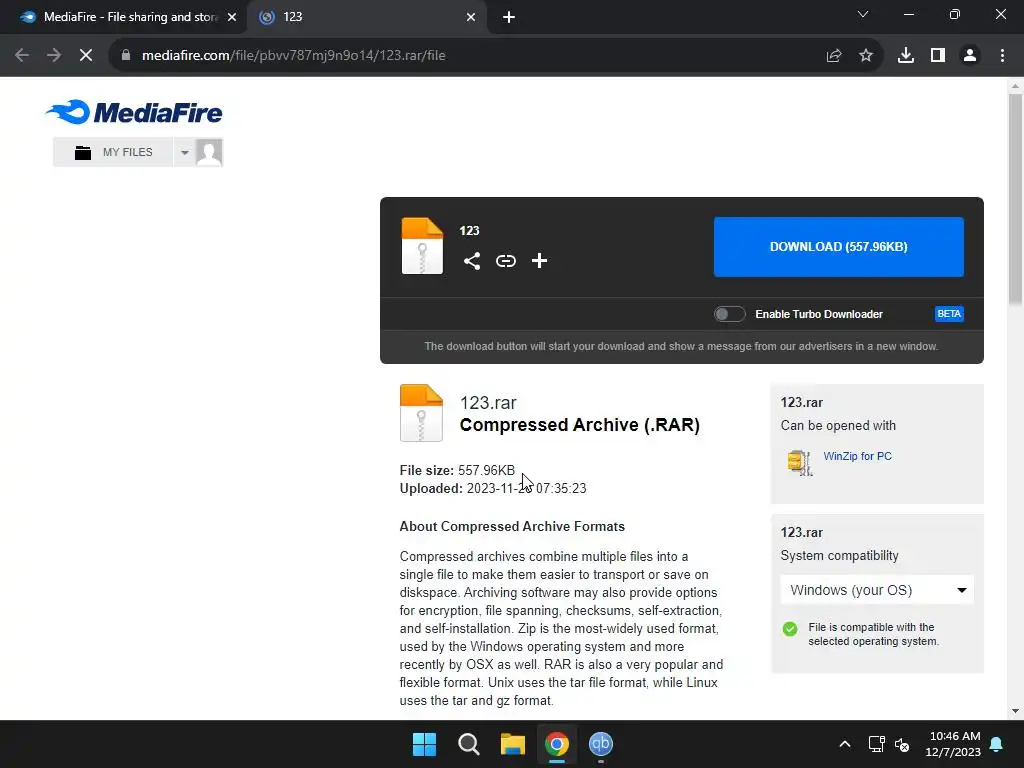
Task: Click the tab search chevron
Action: coord(863,14)
